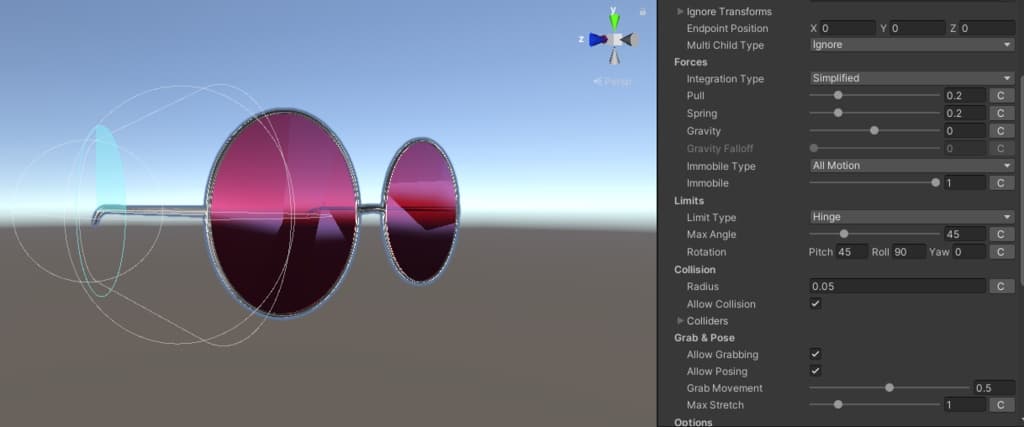Click the center cube of the scene gizmo

coord(618,39)
